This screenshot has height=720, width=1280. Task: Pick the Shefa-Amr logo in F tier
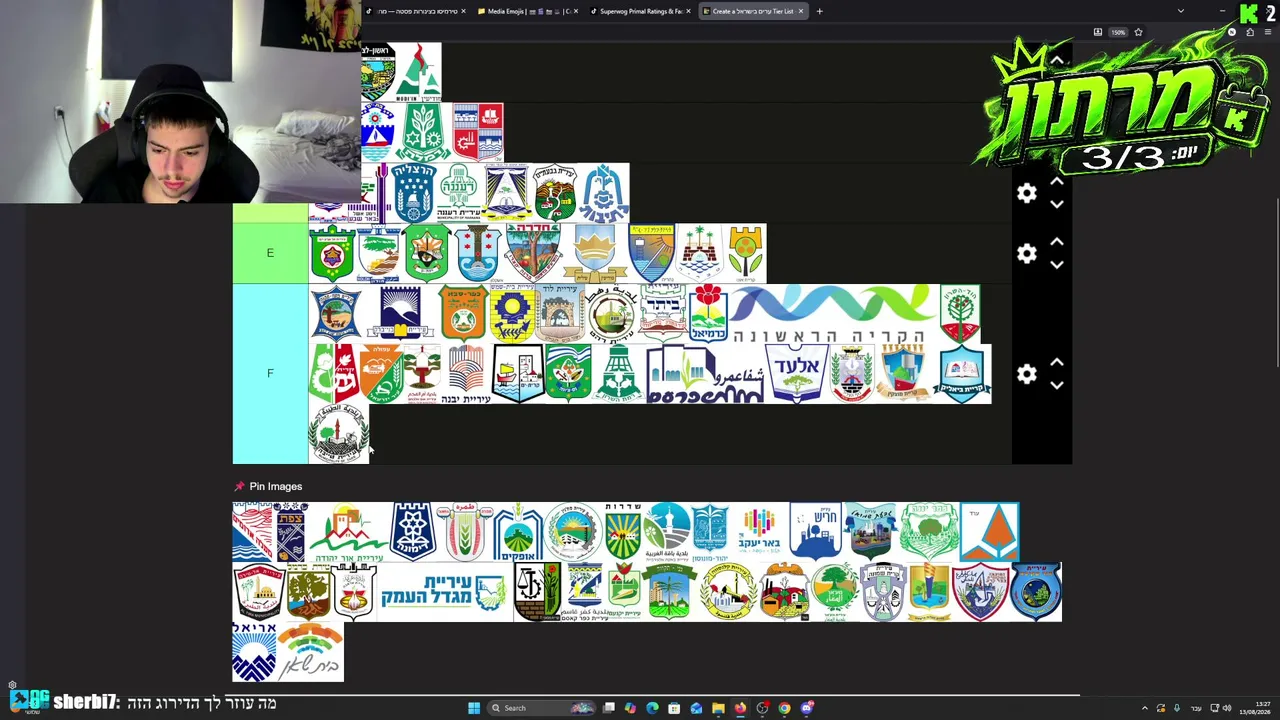click(705, 373)
